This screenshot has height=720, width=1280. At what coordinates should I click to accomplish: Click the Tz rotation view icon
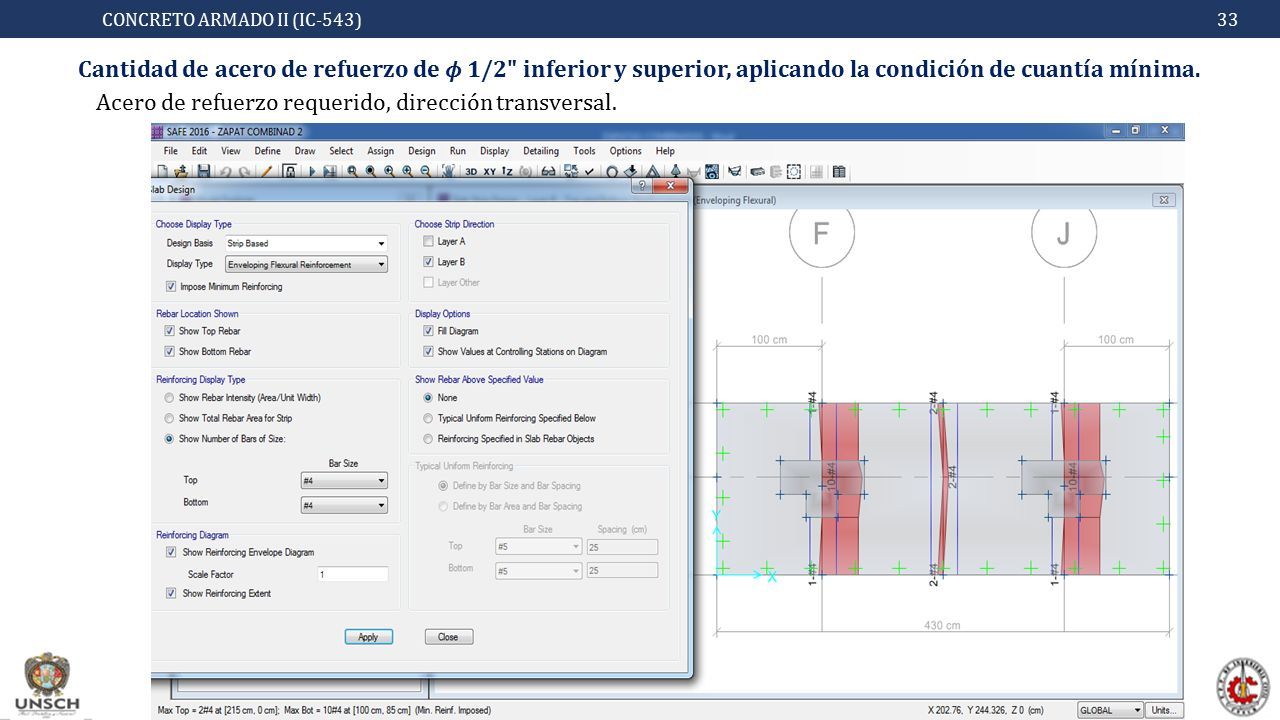[507, 171]
